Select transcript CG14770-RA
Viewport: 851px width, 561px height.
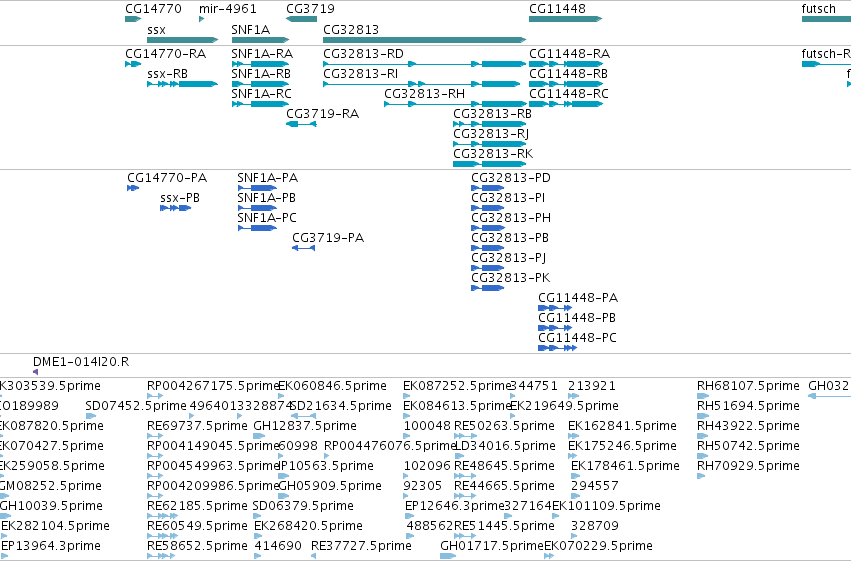[166, 54]
